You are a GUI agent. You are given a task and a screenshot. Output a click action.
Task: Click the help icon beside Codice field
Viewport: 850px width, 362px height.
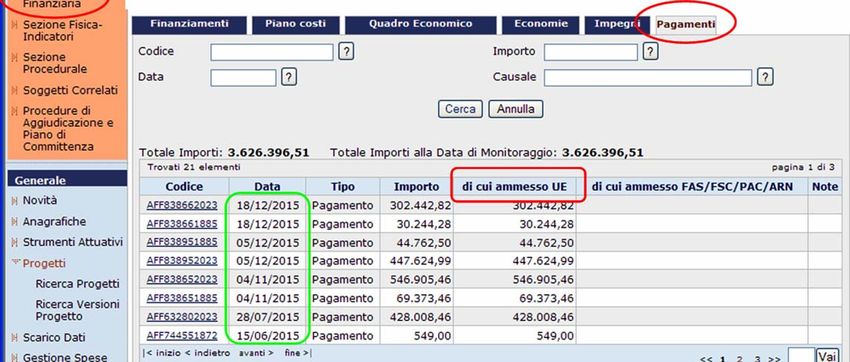346,52
